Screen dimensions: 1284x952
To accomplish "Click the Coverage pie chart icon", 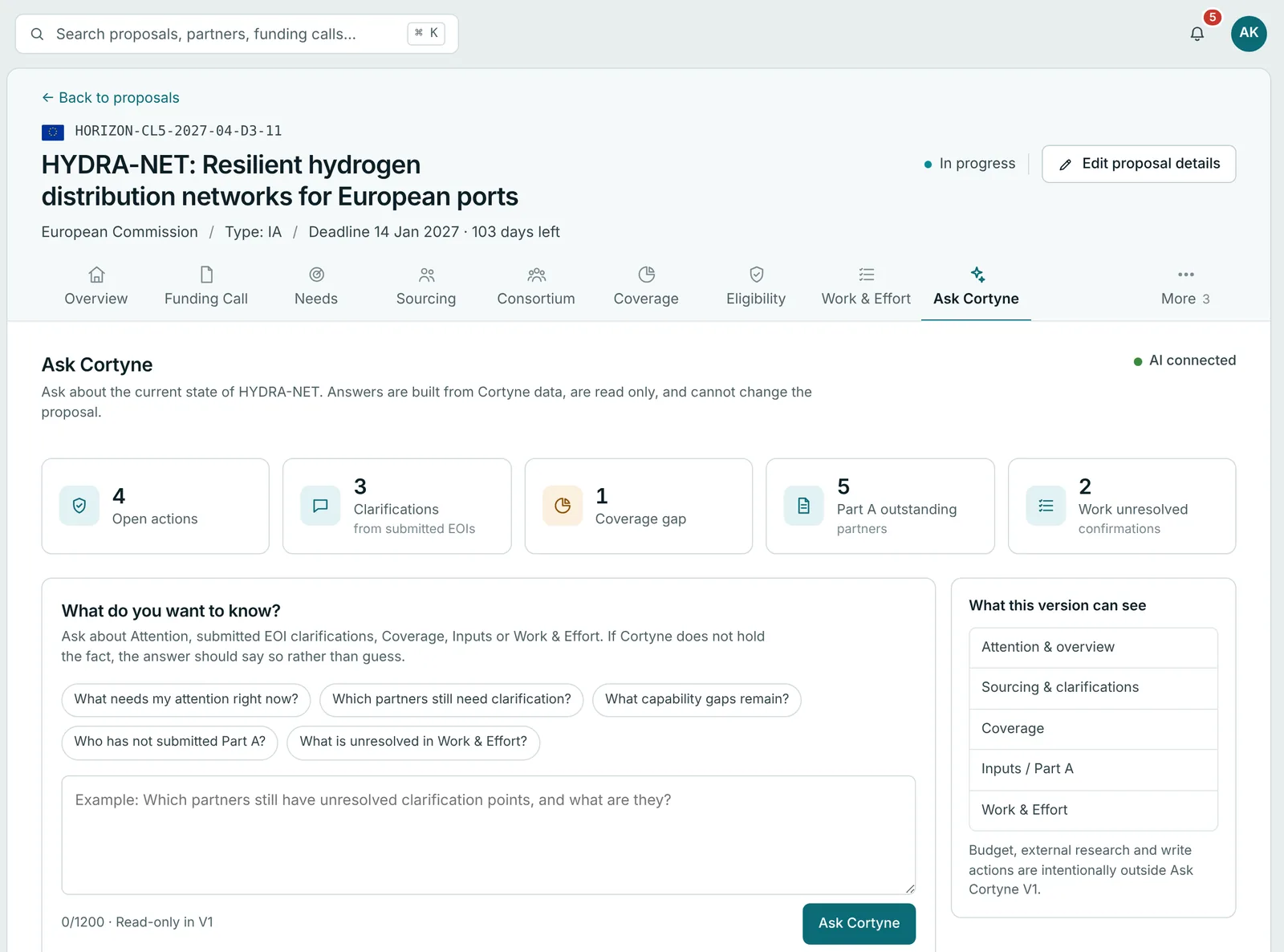I will click(x=646, y=275).
